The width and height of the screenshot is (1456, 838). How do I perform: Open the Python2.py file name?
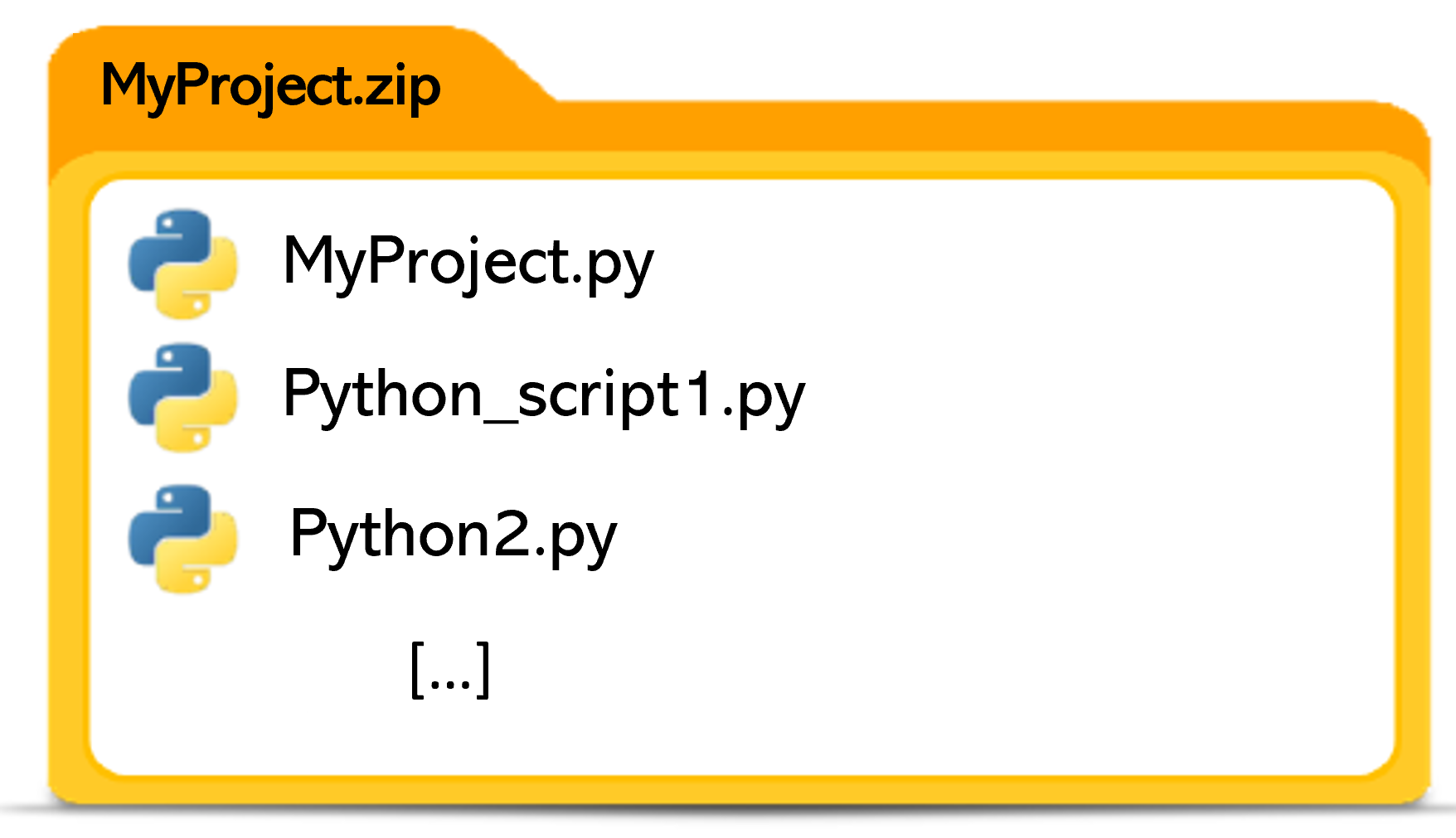(x=453, y=535)
